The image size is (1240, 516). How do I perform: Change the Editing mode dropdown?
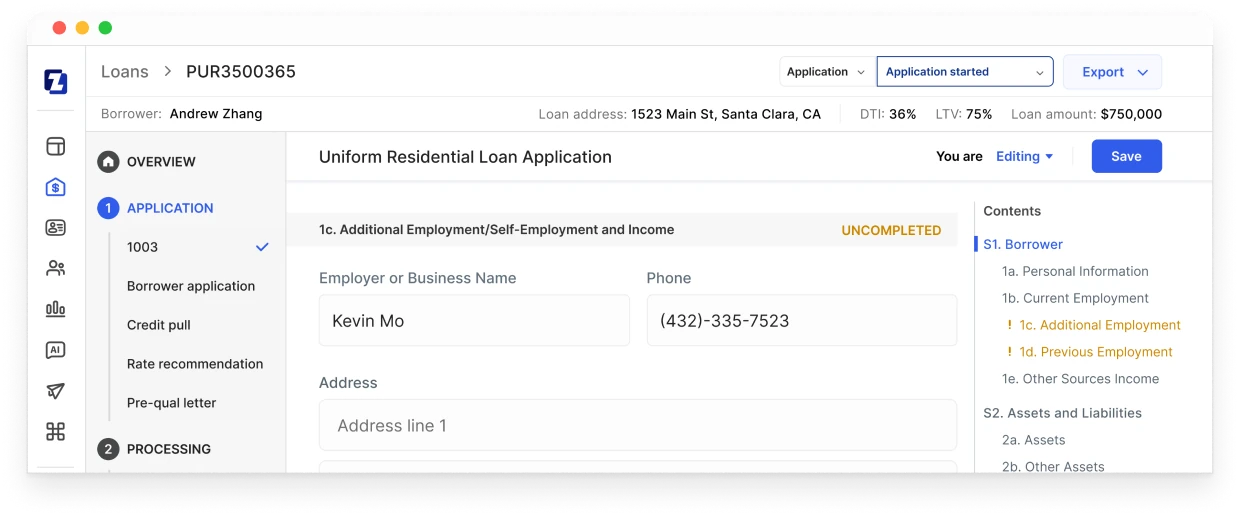coord(1025,157)
